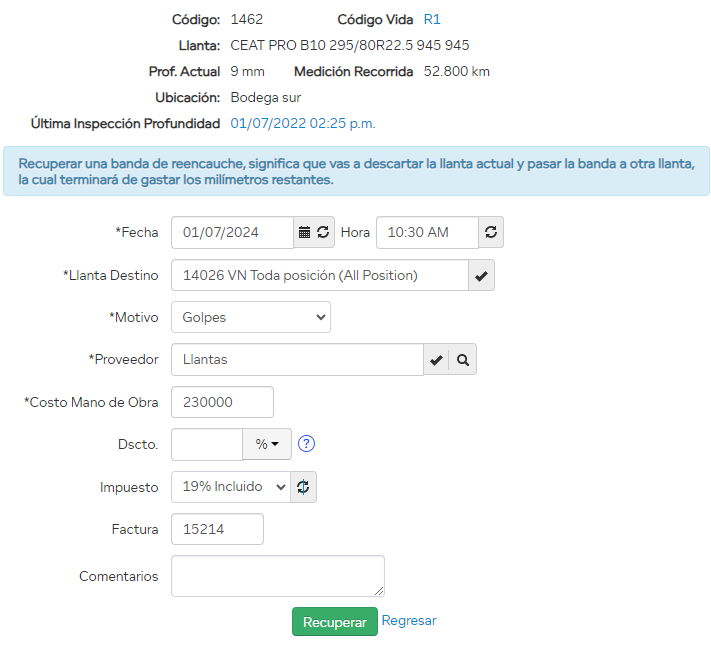The height and width of the screenshot is (648, 711).
Task: Expand the Impuesto 19% Incluido dropdown
Action: coord(231,487)
